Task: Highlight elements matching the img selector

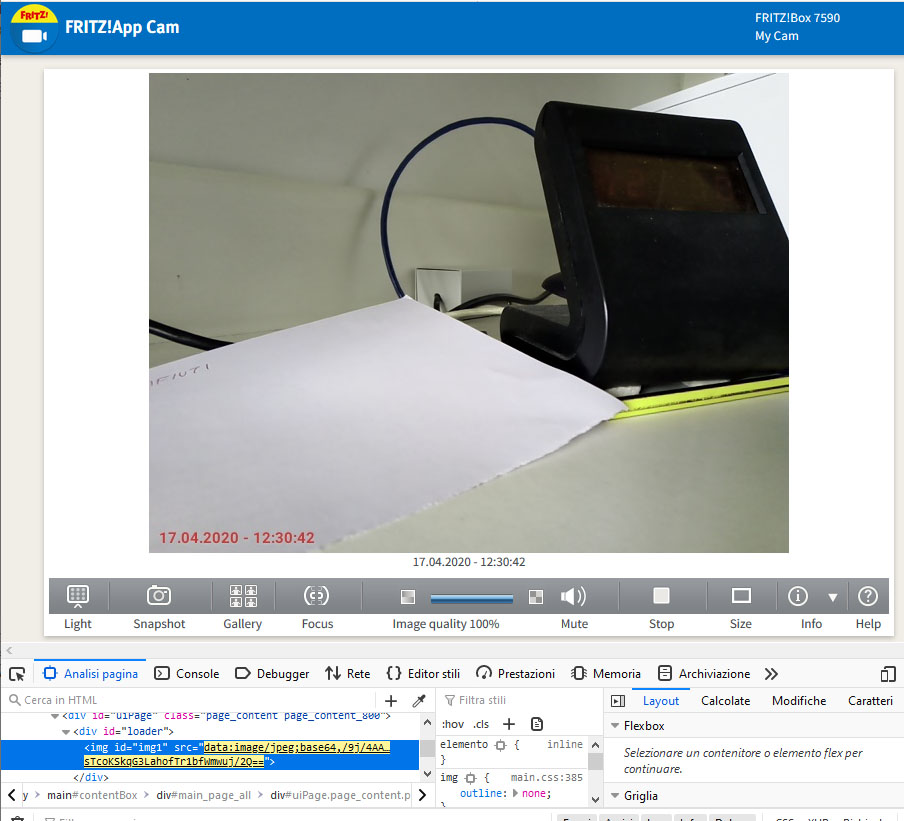Action: point(470,778)
